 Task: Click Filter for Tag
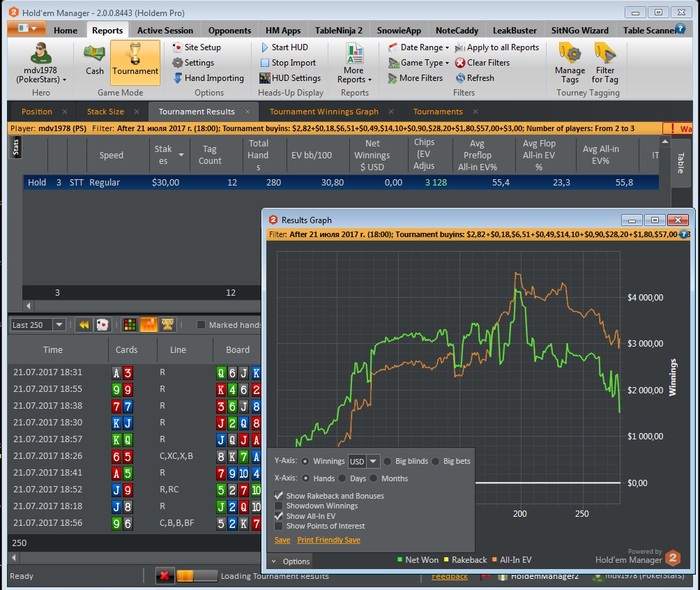tap(605, 63)
